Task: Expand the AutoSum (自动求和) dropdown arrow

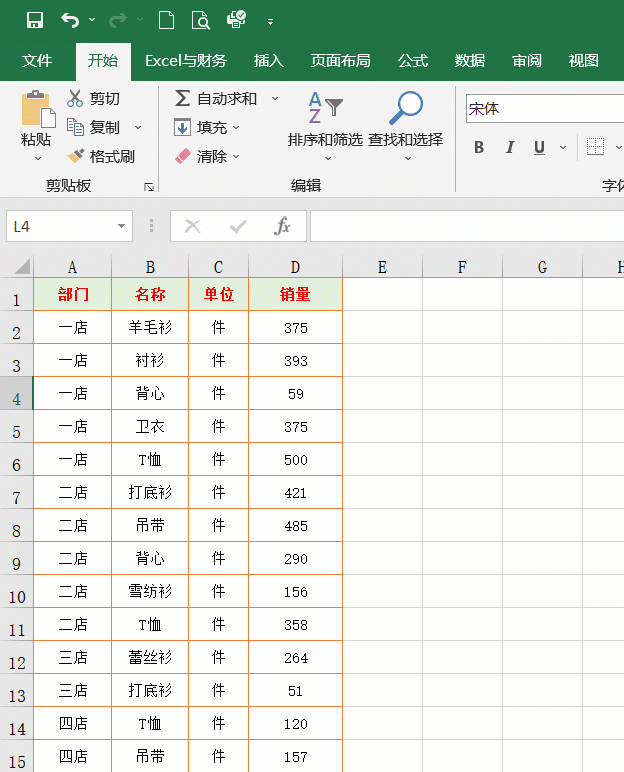Action: 275,98
